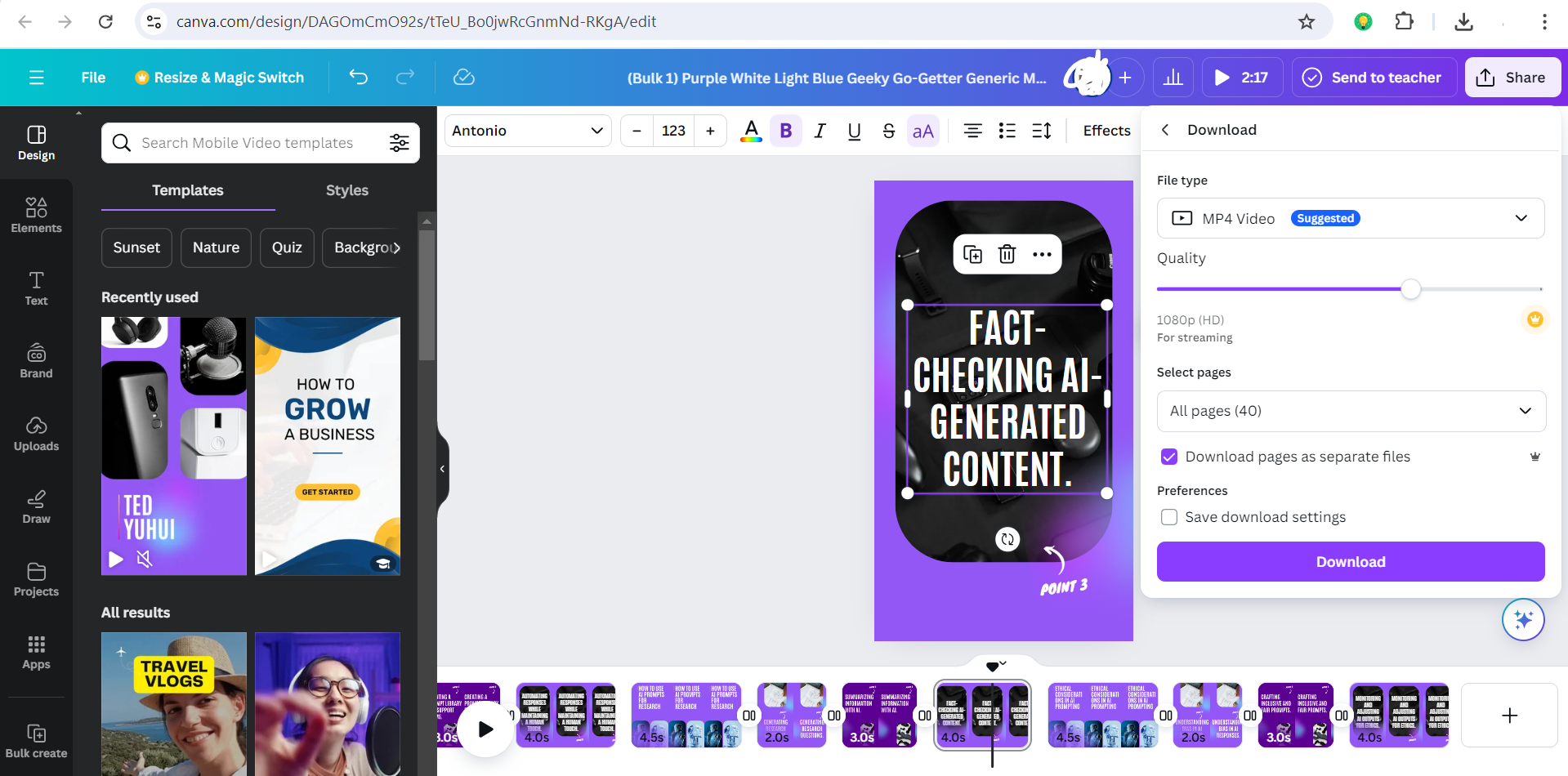Image resolution: width=1568 pixels, height=776 pixels.
Task: Toggle underline formatting
Action: click(855, 131)
